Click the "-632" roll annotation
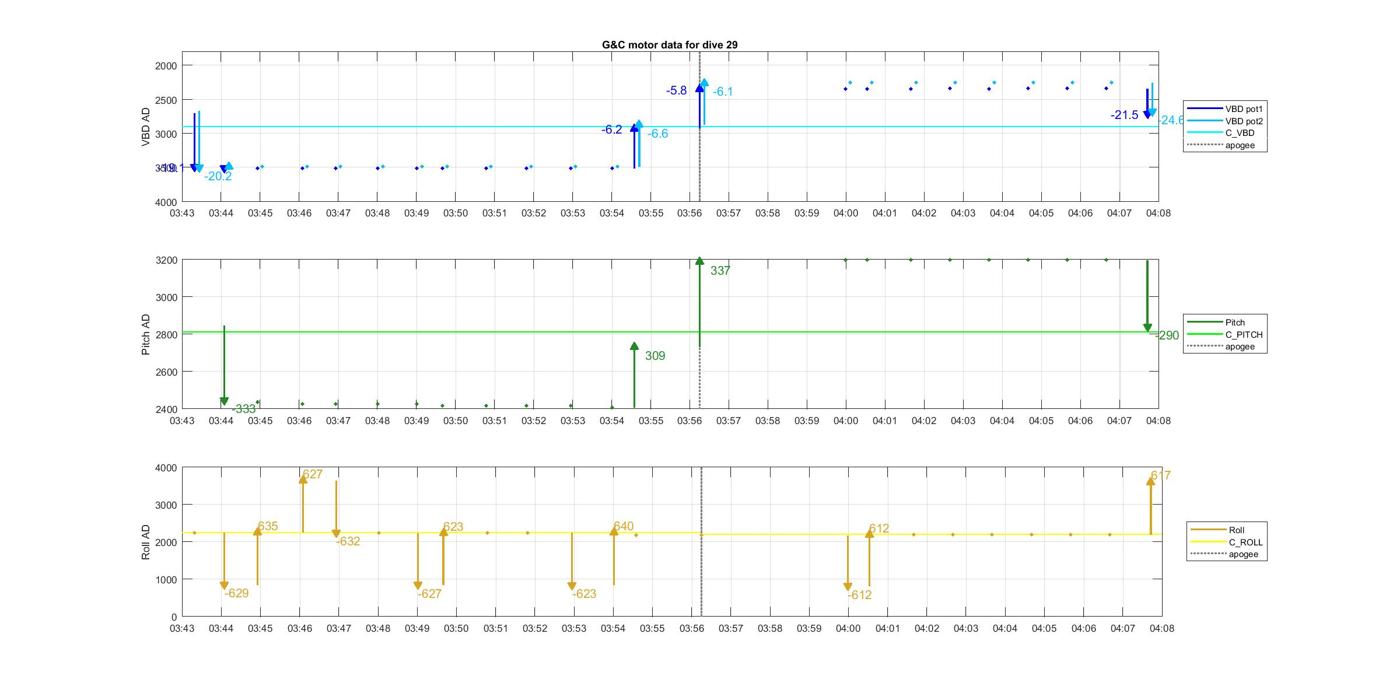 pos(348,541)
